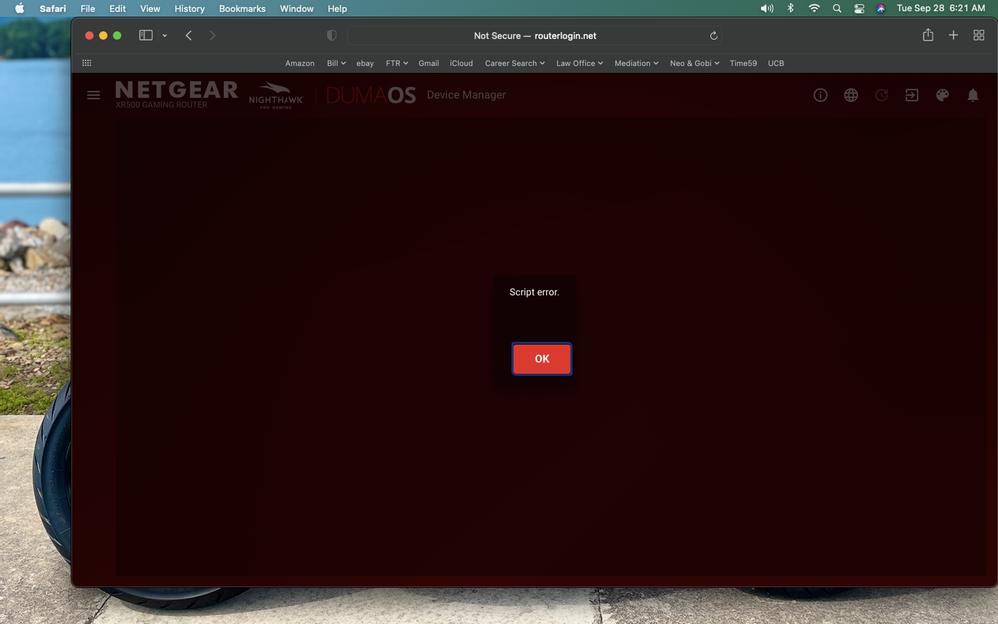The height and width of the screenshot is (624, 998).
Task: Open the Gmail bookmark link
Action: [428, 63]
